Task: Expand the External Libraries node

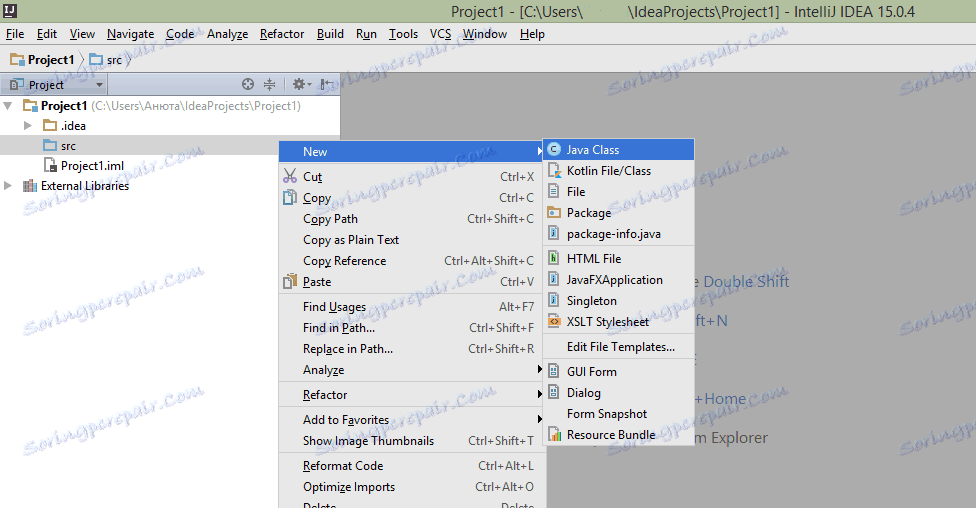Action: tap(8, 186)
